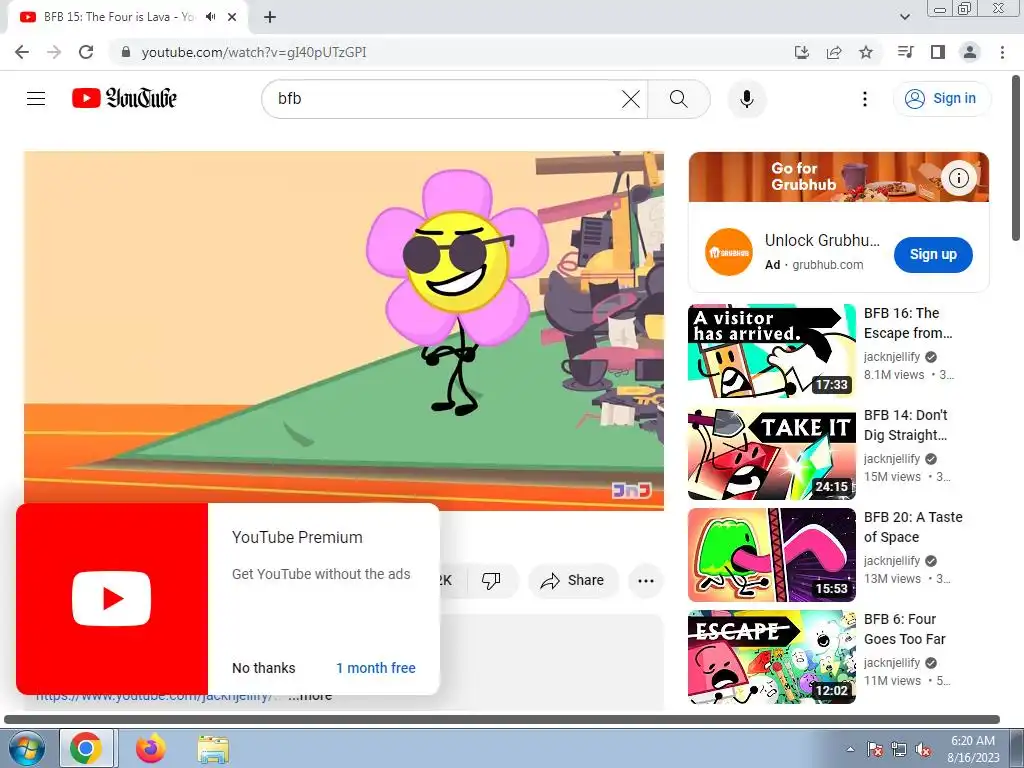This screenshot has width=1024, height=768.
Task: Open the Grubhub channel logo
Action: coord(728,252)
